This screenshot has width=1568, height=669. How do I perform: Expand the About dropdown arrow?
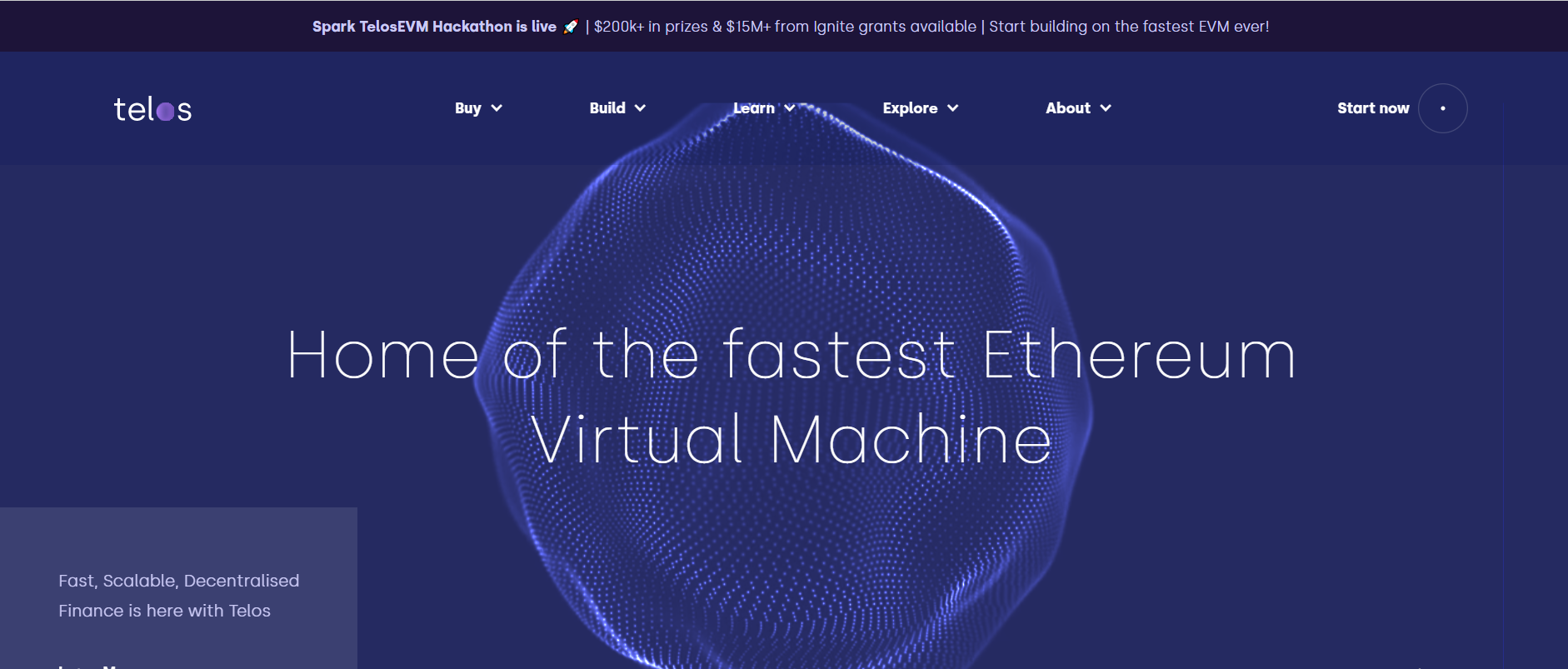point(1106,108)
